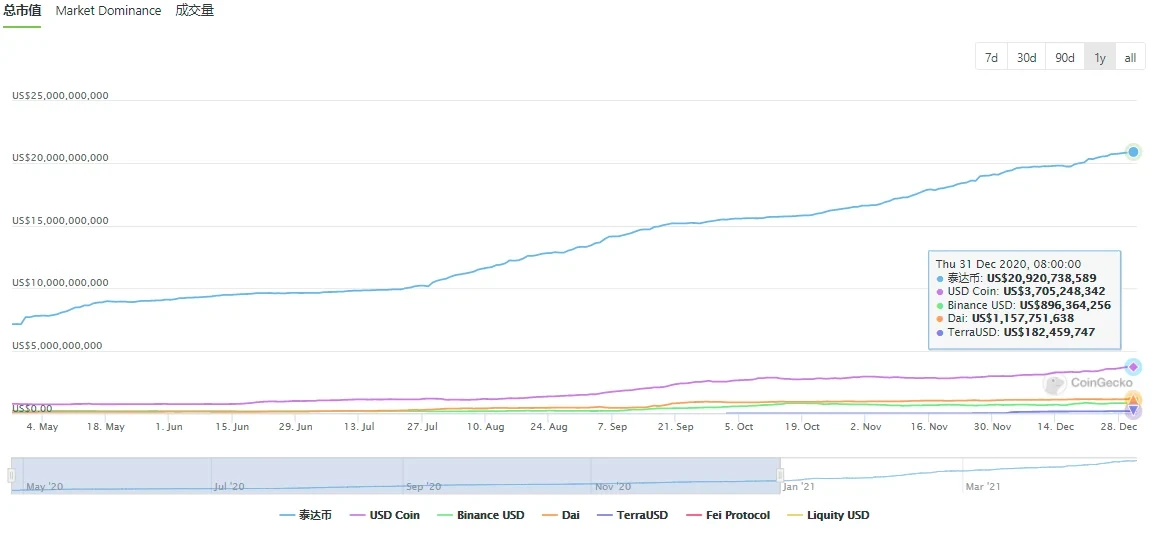Screen dimensions: 1155x533
Task: Click the right navigator range handle
Action: [781, 475]
